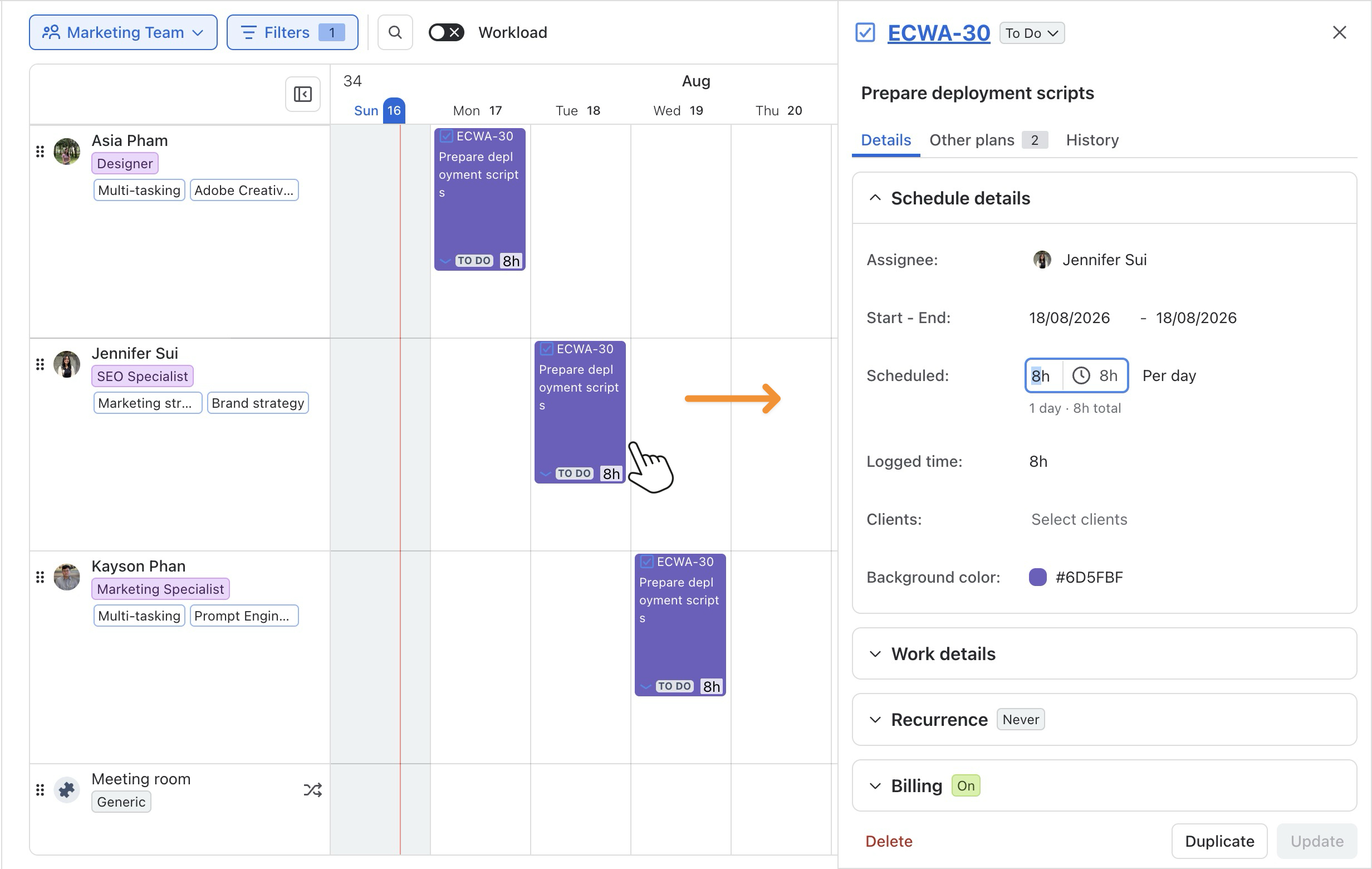Open the To Do status dropdown
This screenshot has height=869, width=1372.
tap(1032, 33)
